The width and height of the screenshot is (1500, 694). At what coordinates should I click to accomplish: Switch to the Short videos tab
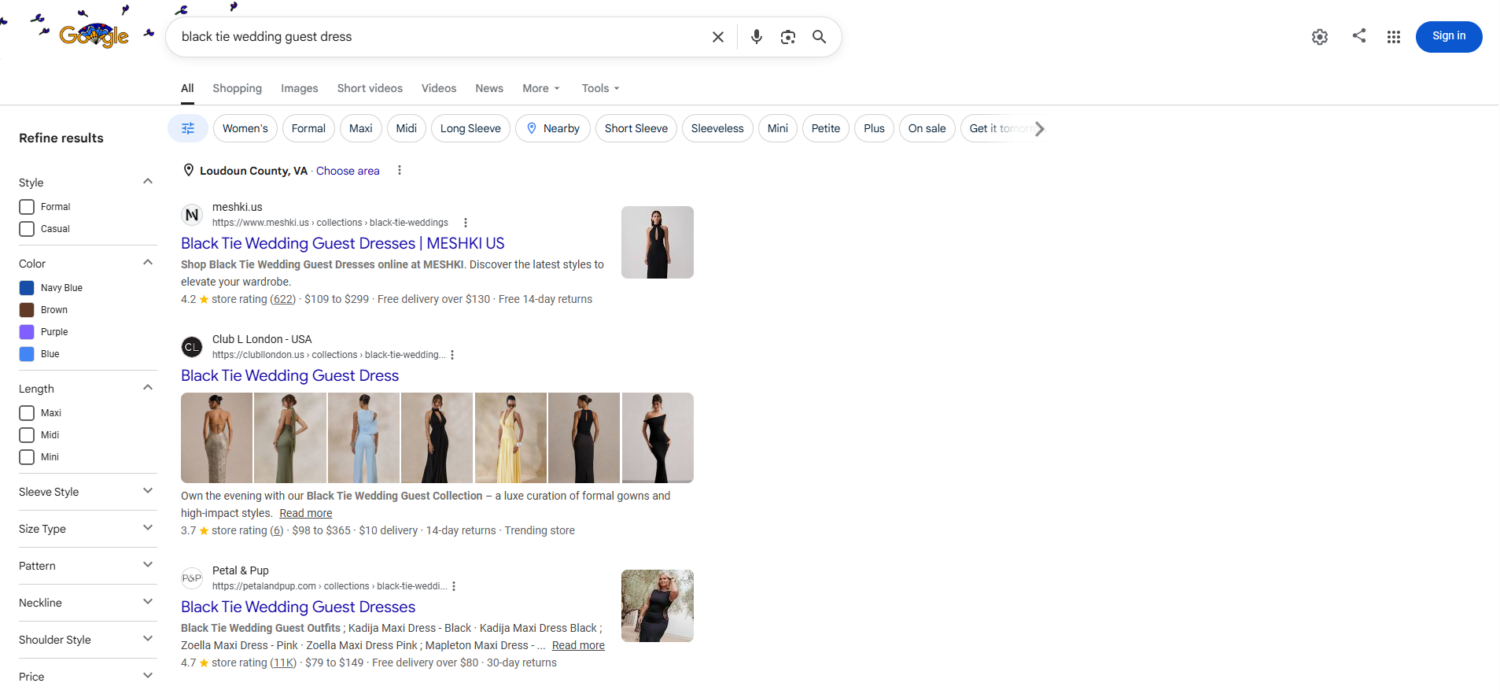[370, 88]
